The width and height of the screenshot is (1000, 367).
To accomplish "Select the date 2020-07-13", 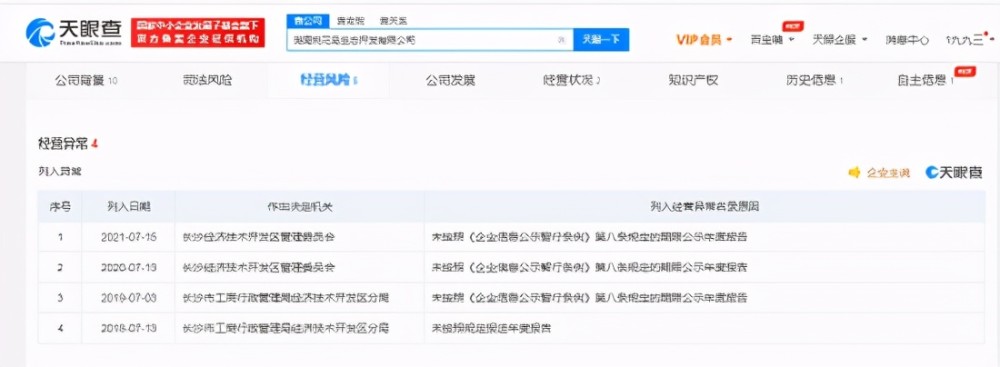I will pos(129,267).
